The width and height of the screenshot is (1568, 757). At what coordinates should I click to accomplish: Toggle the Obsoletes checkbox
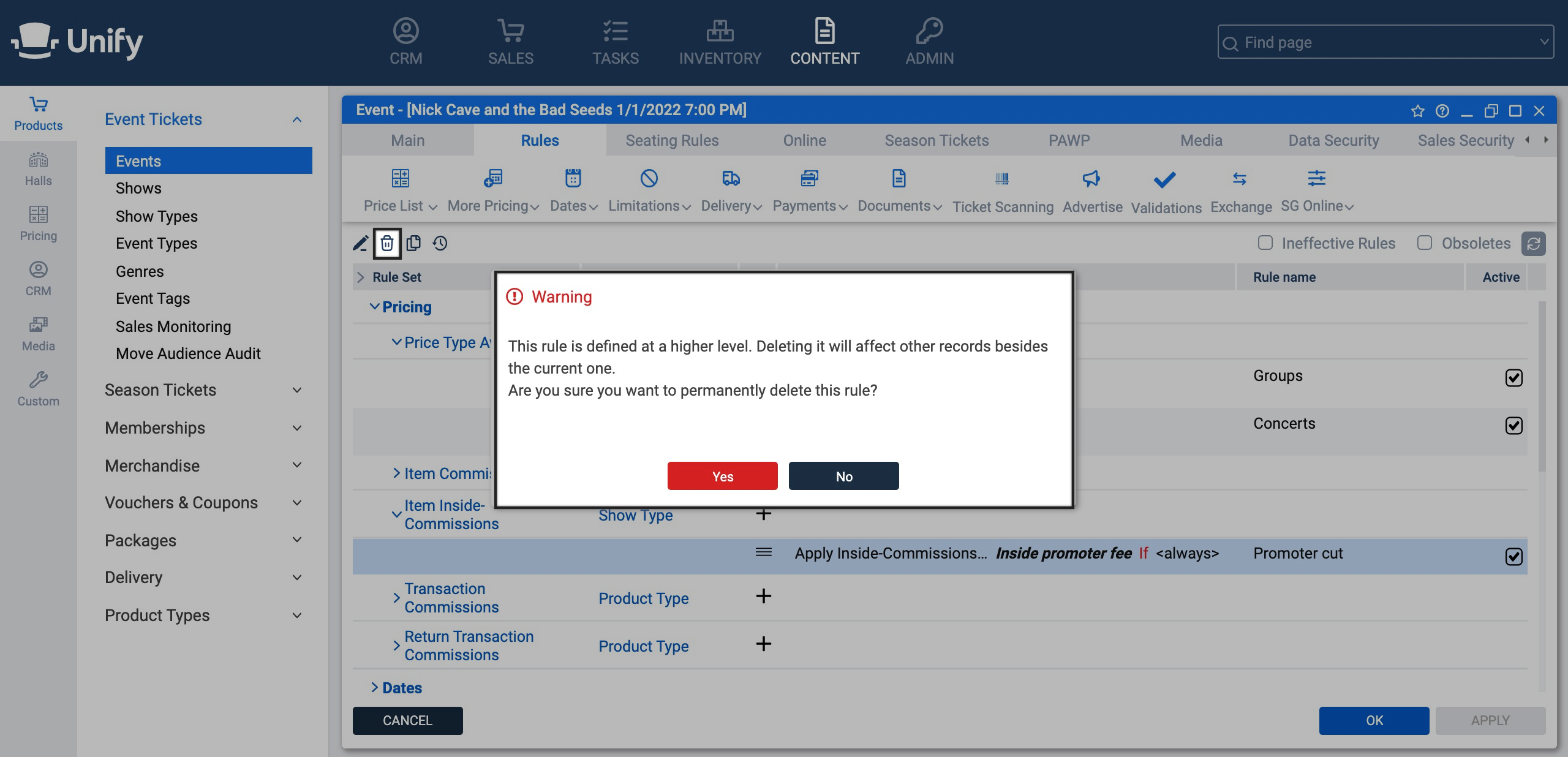tap(1425, 243)
